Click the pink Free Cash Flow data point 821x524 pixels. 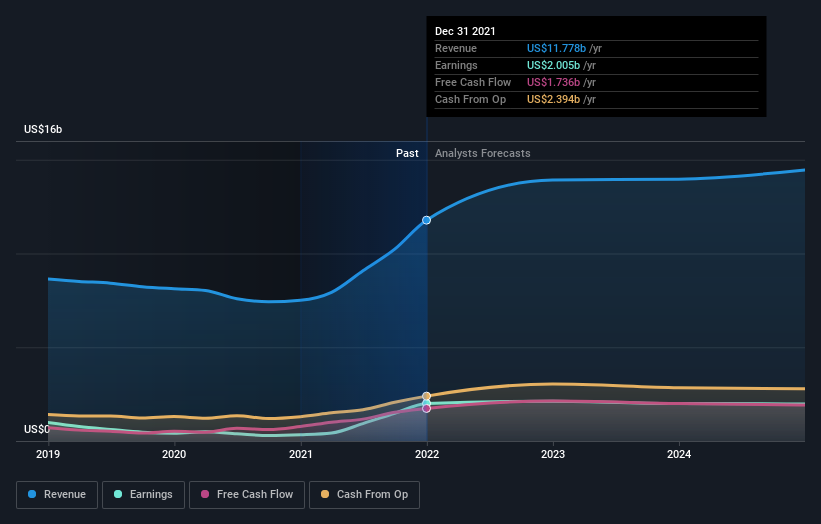click(427, 408)
